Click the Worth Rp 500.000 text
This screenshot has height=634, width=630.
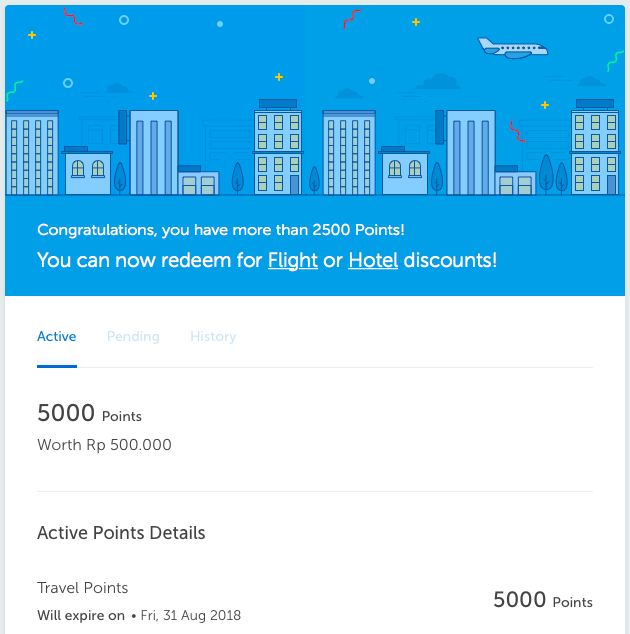(104, 445)
